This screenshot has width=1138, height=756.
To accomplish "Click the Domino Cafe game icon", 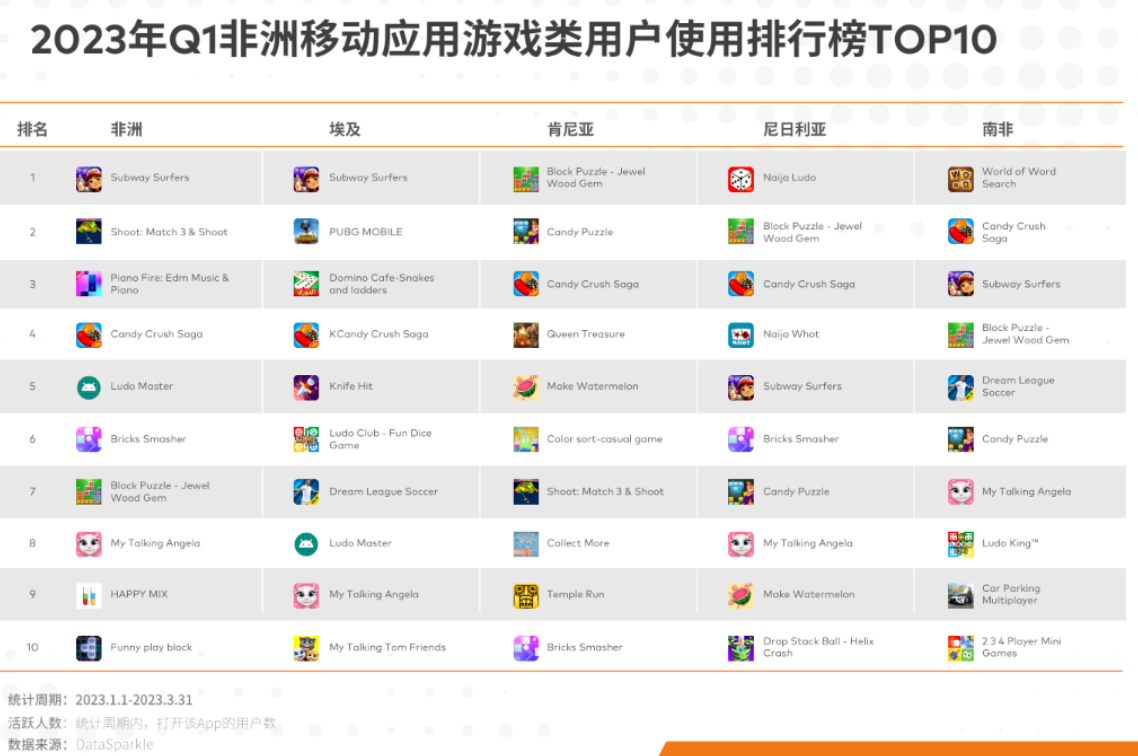I will pos(306,284).
